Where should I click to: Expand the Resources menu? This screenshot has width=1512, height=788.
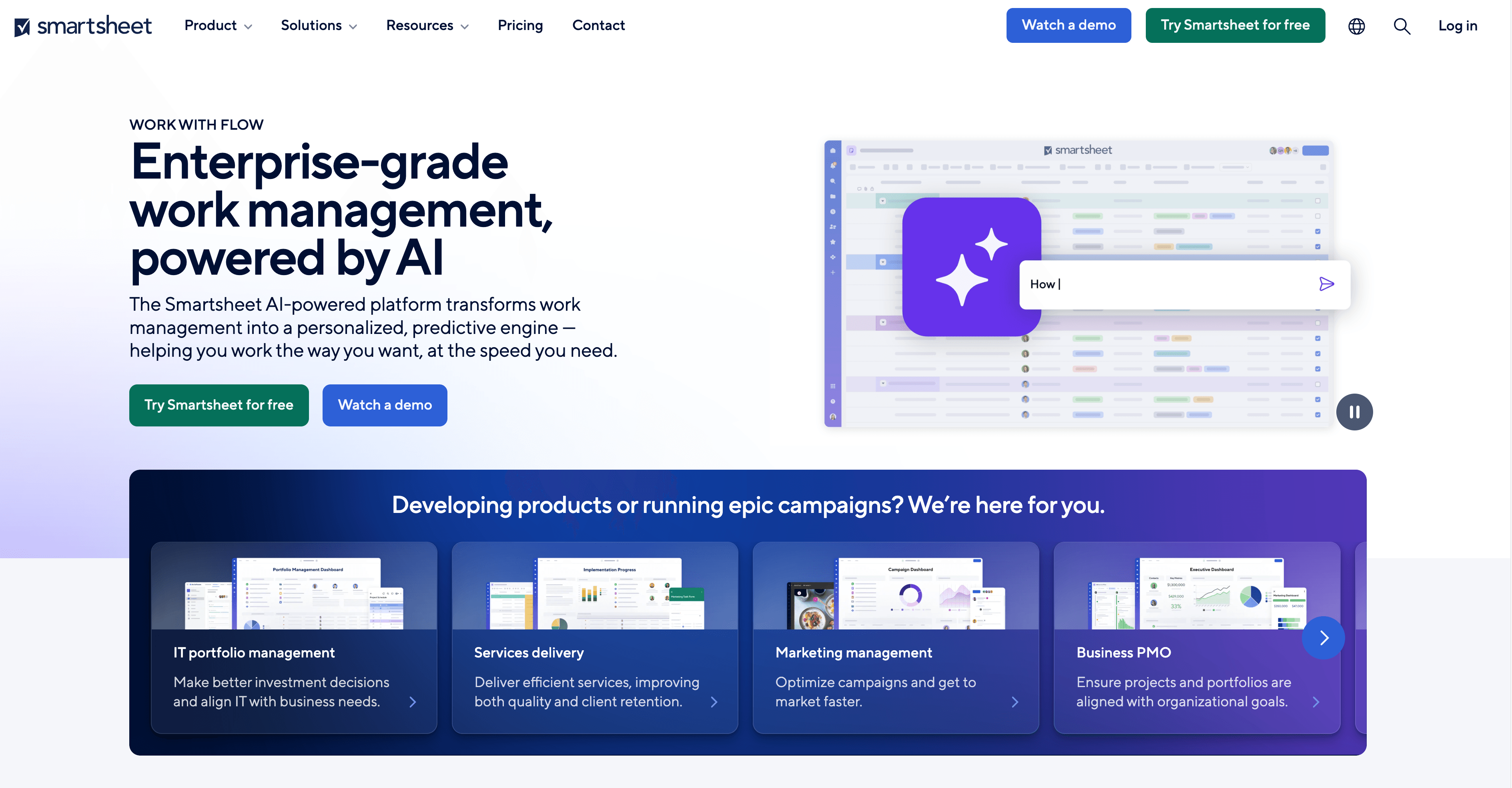point(427,25)
